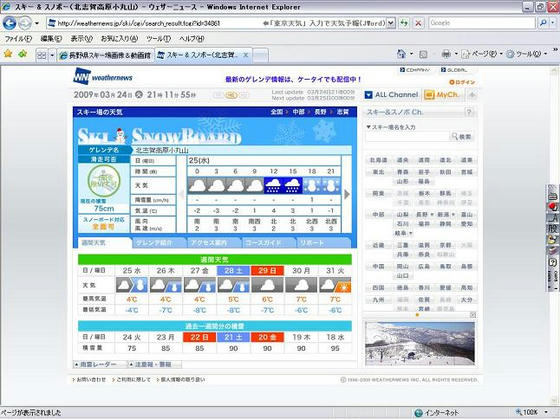Screen dimensions: 560x419
Task: Click the ログイン link
Action: coord(462,82)
